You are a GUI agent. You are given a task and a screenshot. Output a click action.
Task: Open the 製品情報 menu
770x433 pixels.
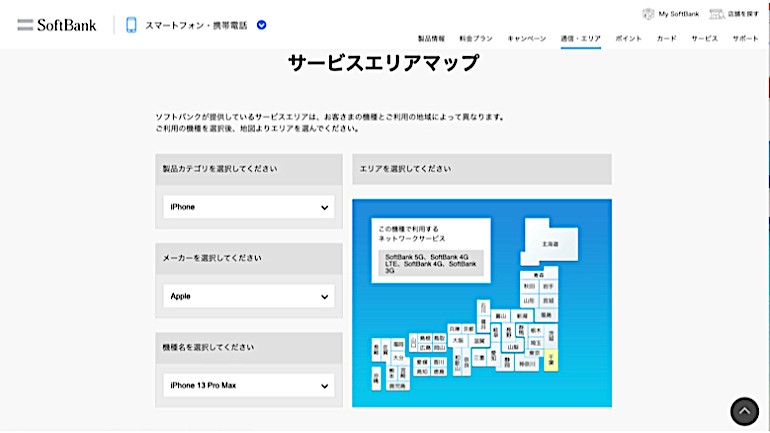[431, 38]
